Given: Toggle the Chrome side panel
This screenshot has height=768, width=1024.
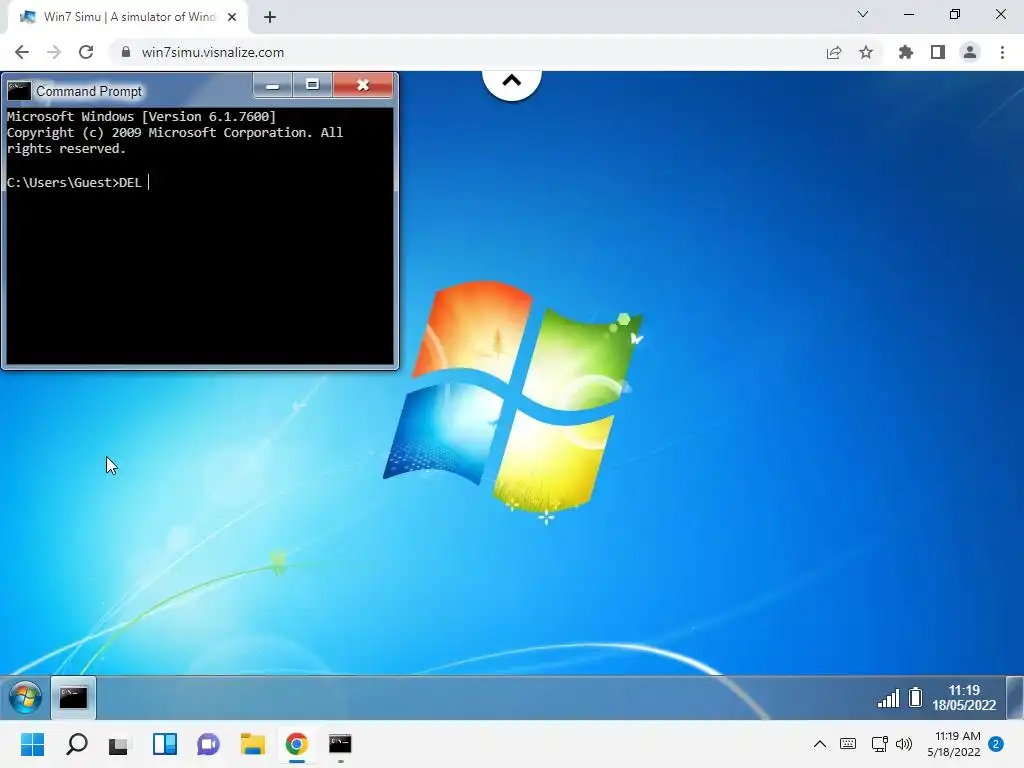Looking at the screenshot, I should tap(938, 52).
